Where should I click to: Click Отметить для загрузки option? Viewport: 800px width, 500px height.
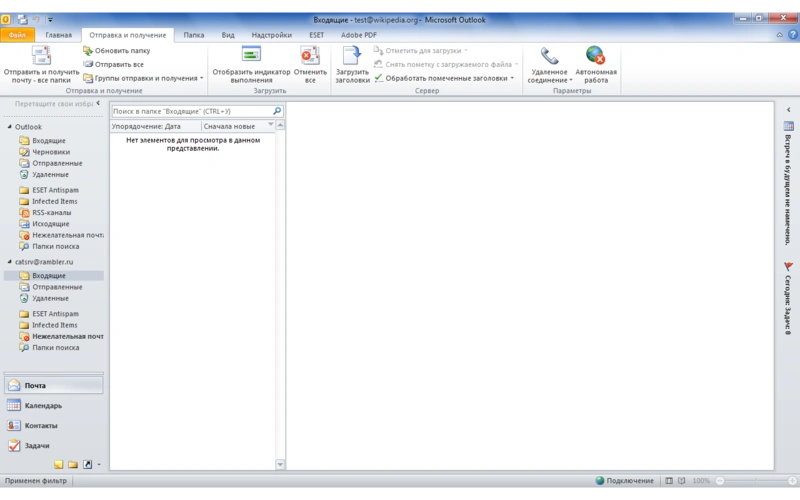pyautogui.click(x=421, y=51)
